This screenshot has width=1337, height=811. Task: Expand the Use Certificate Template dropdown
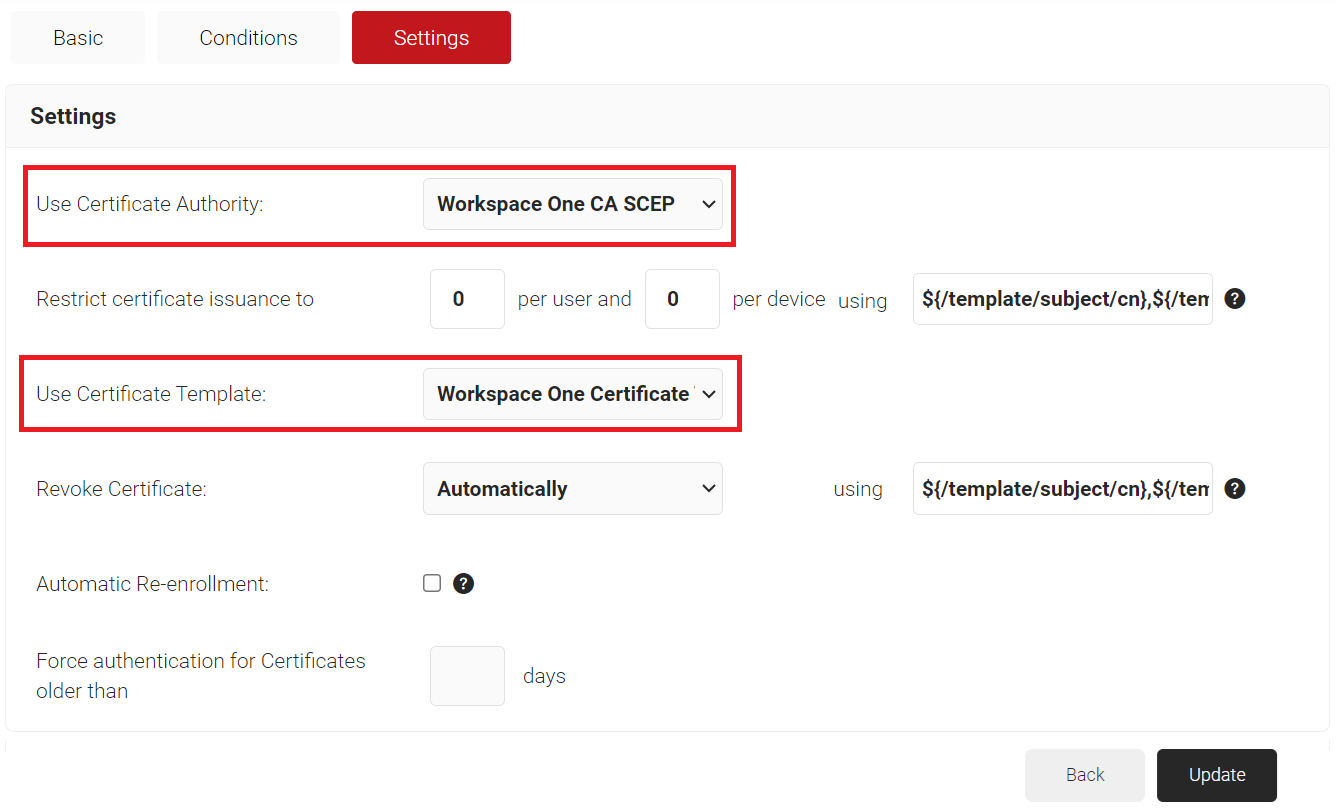573,394
